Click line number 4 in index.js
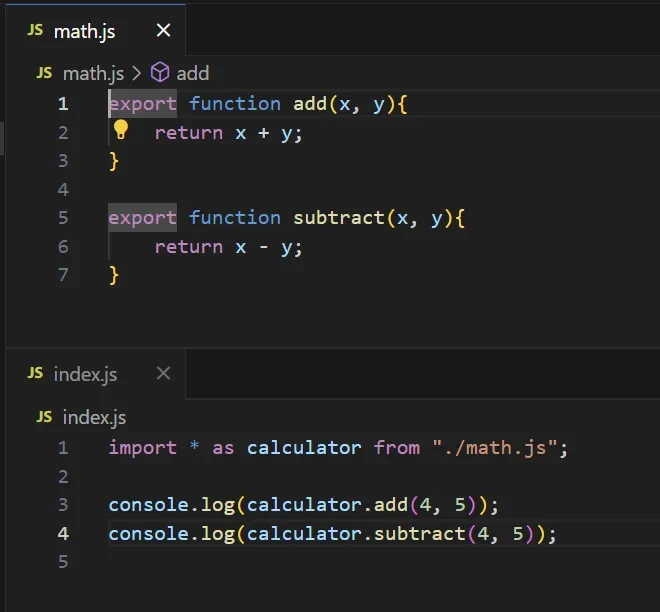 [63, 533]
